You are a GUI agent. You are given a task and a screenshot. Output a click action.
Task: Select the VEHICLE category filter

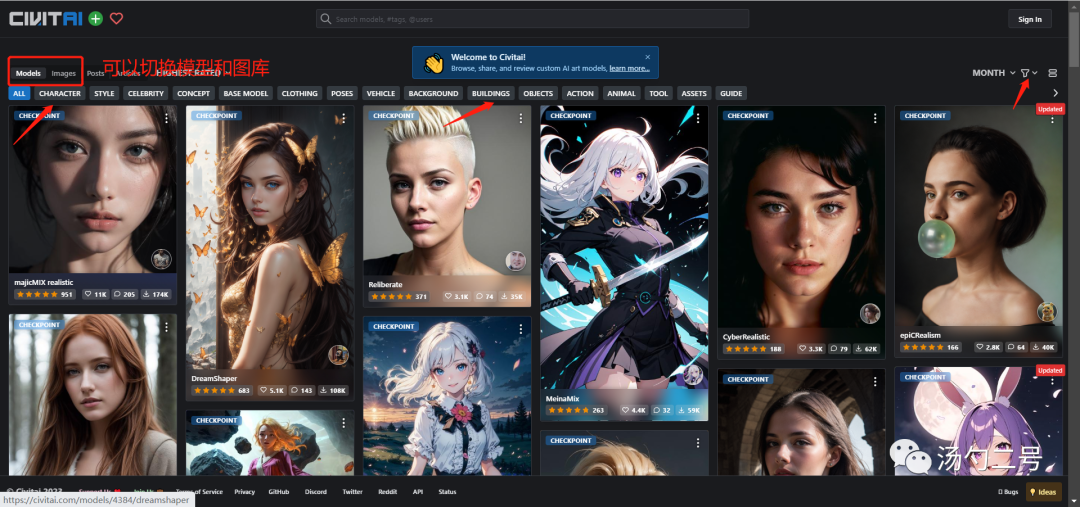(381, 94)
